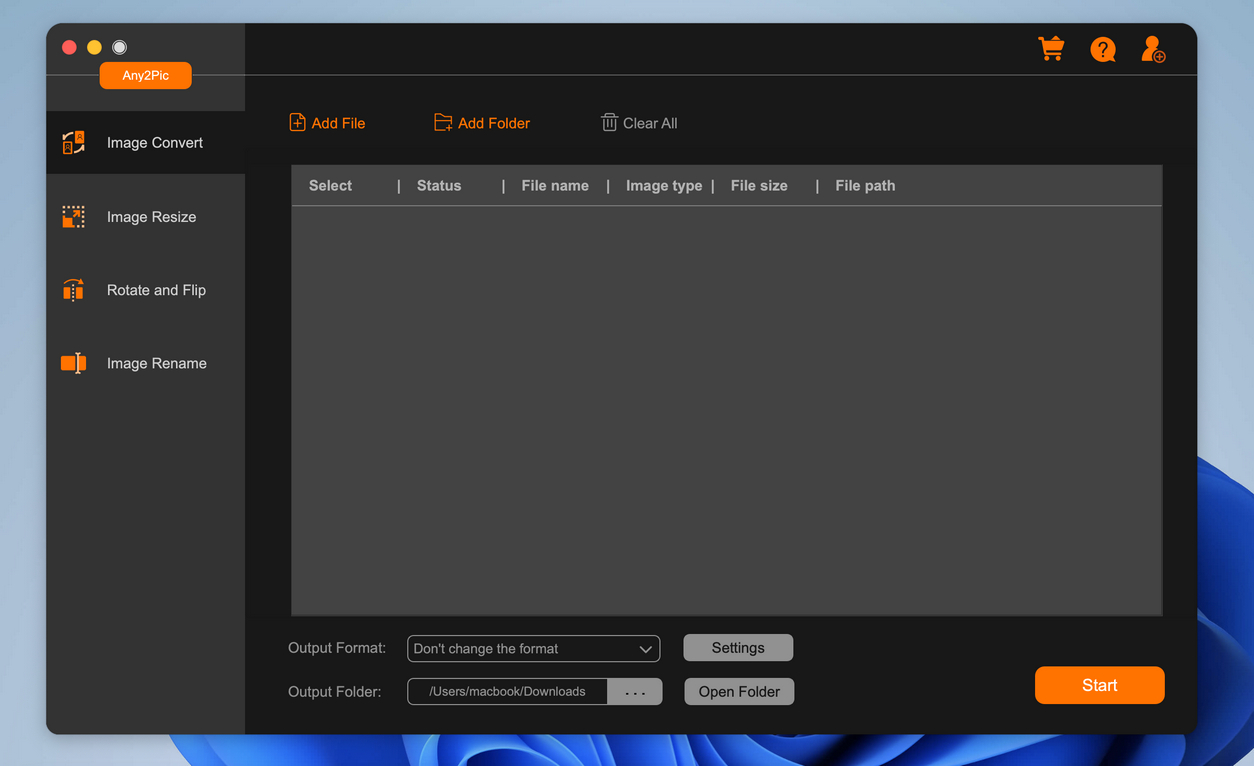This screenshot has width=1254, height=766.
Task: Click the Any2Pic app label
Action: 145,75
